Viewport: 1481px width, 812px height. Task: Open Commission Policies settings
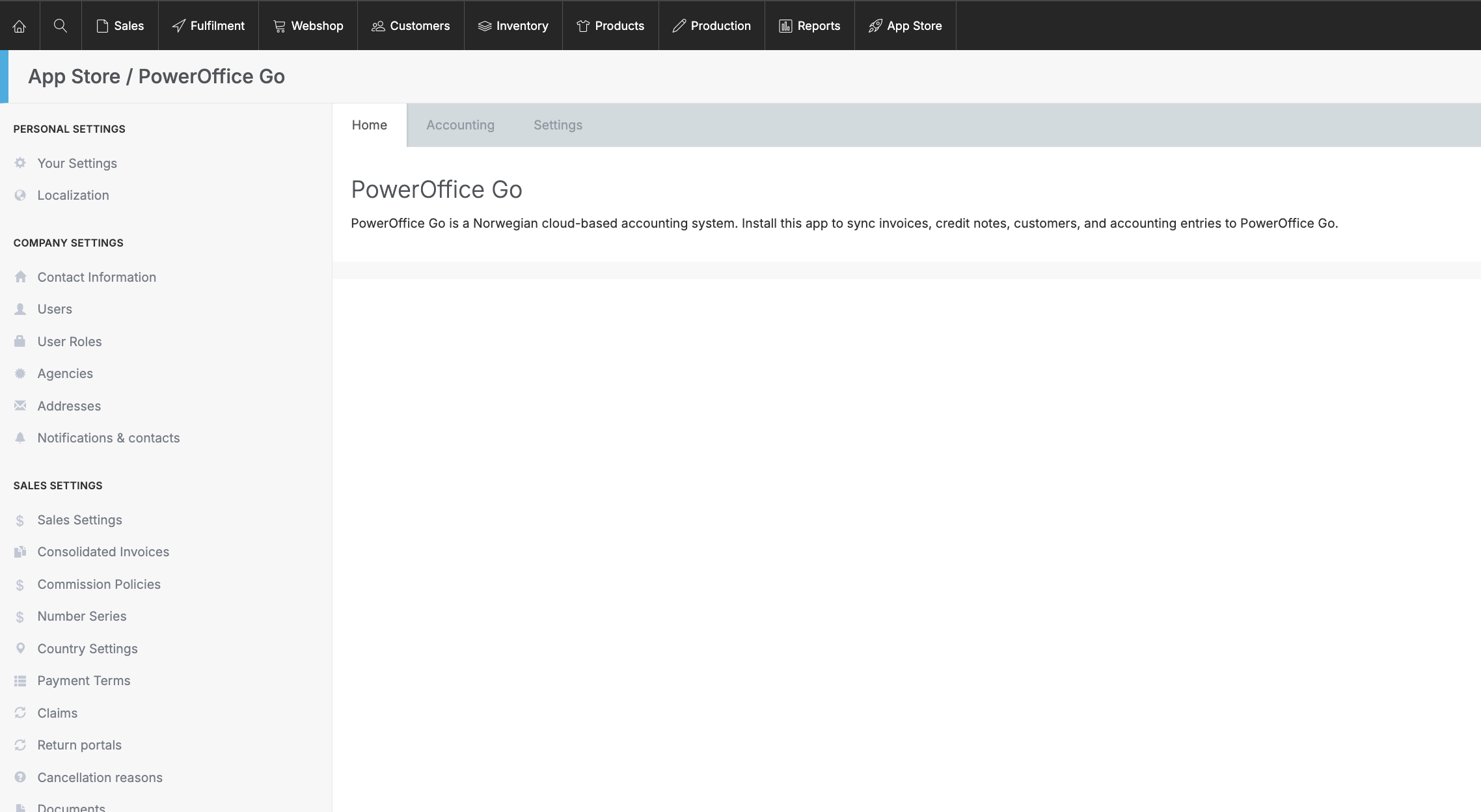99,584
